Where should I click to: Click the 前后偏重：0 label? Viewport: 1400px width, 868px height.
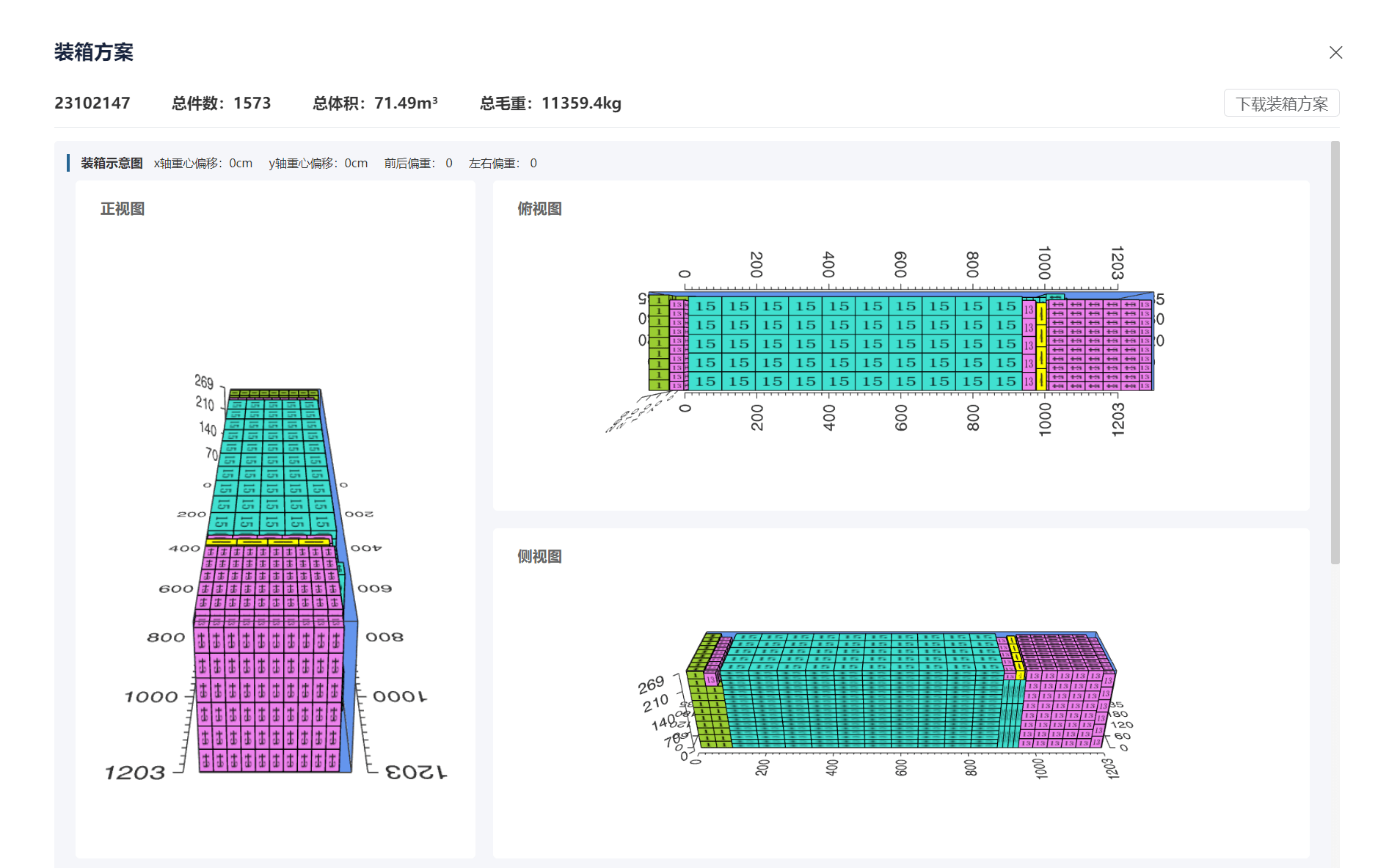point(418,163)
